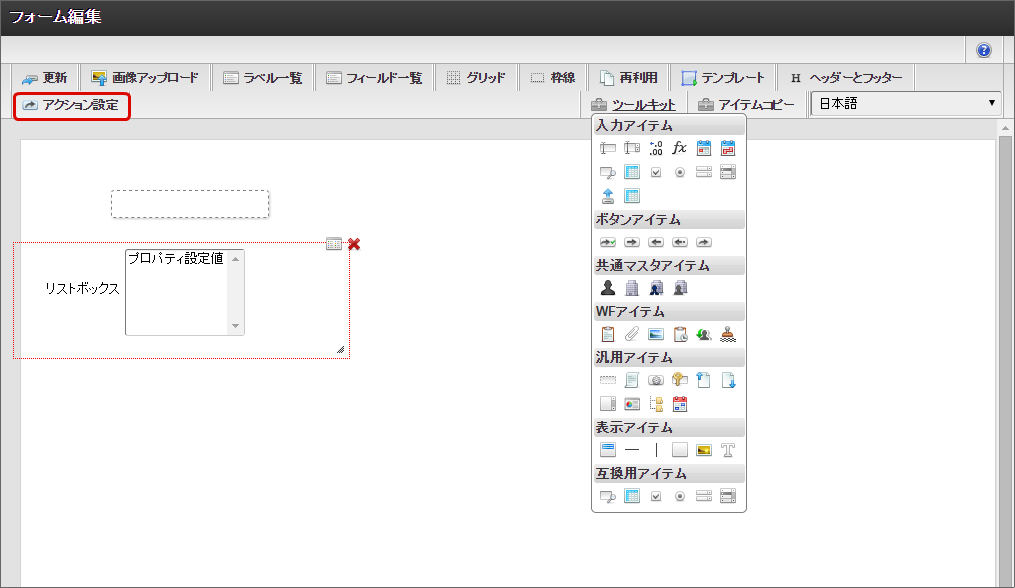
Task: Select the stamp icon in WF items
Action: pos(728,335)
